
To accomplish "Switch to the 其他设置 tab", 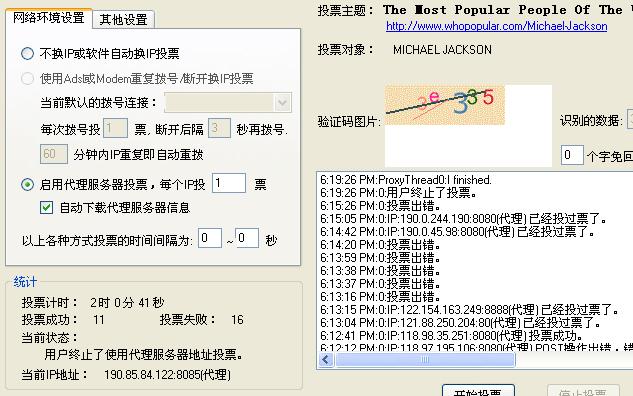I will coord(123,19).
